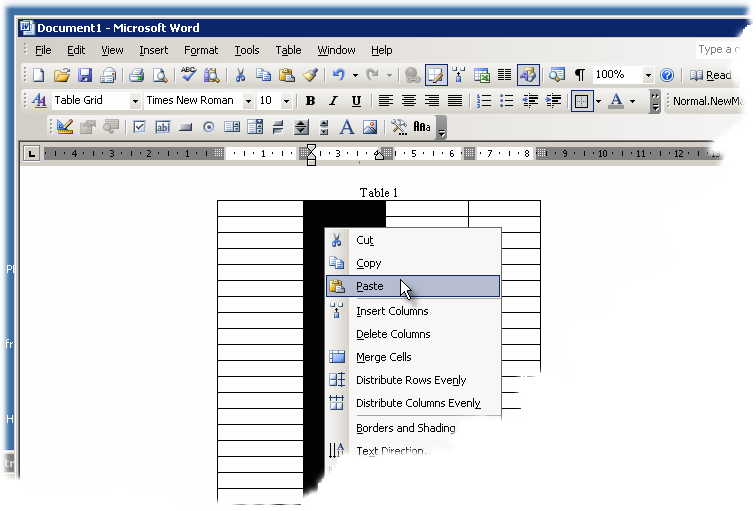The height and width of the screenshot is (511, 756).
Task: Apply numbered list formatting
Action: point(484,101)
